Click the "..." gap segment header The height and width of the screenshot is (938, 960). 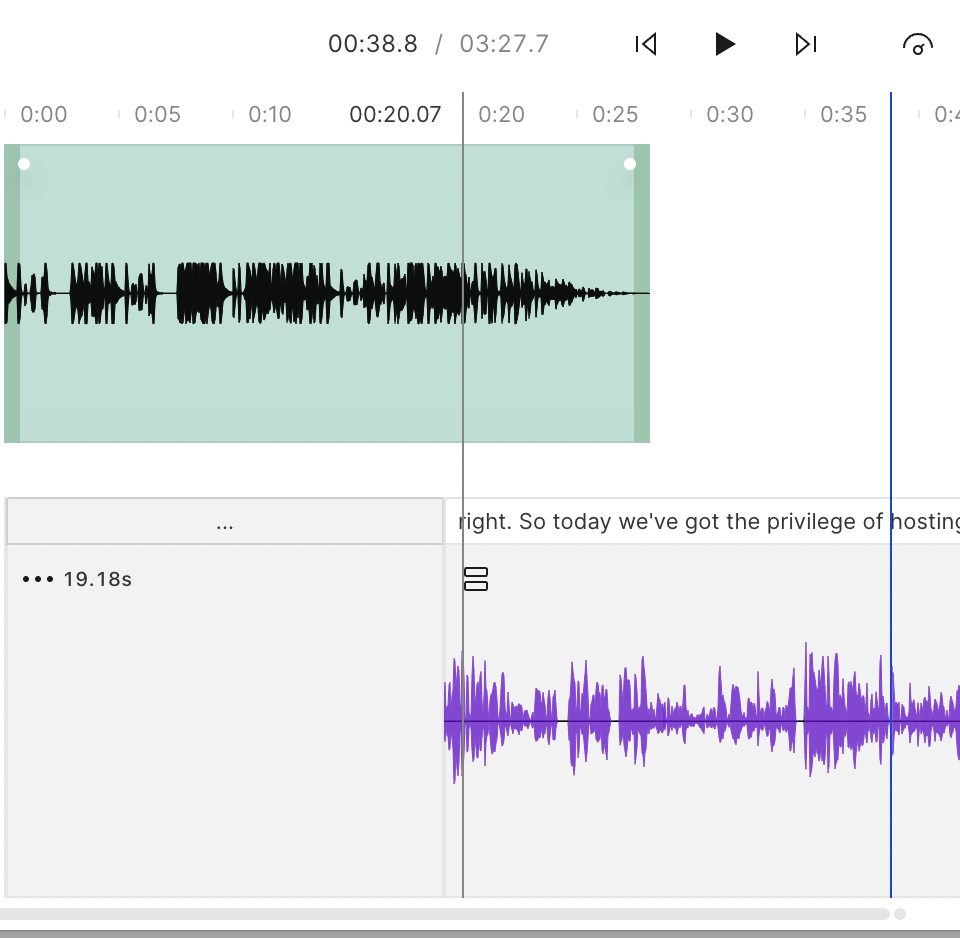coord(225,522)
